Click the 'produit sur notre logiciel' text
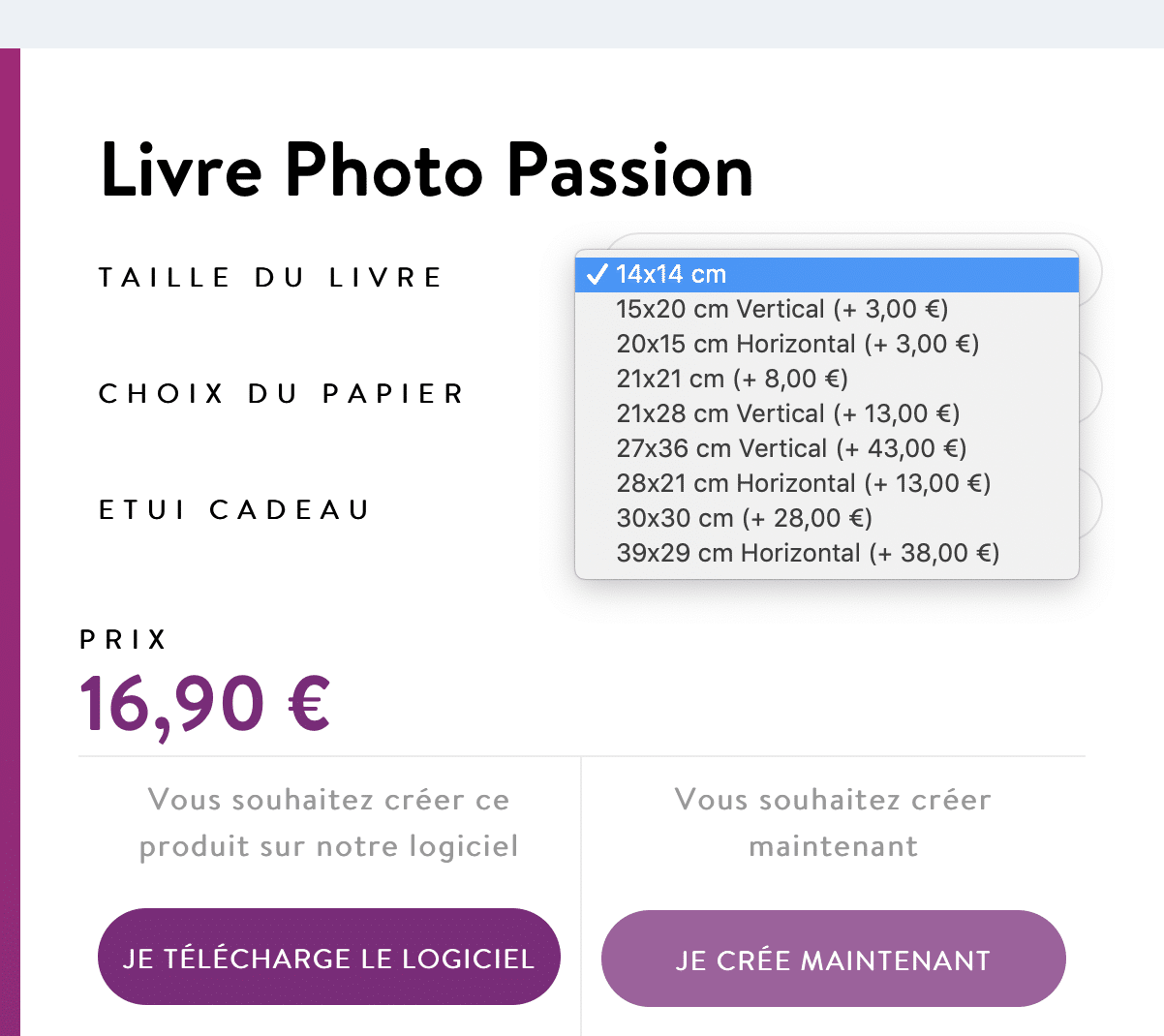The width and height of the screenshot is (1164, 1036). point(328,846)
